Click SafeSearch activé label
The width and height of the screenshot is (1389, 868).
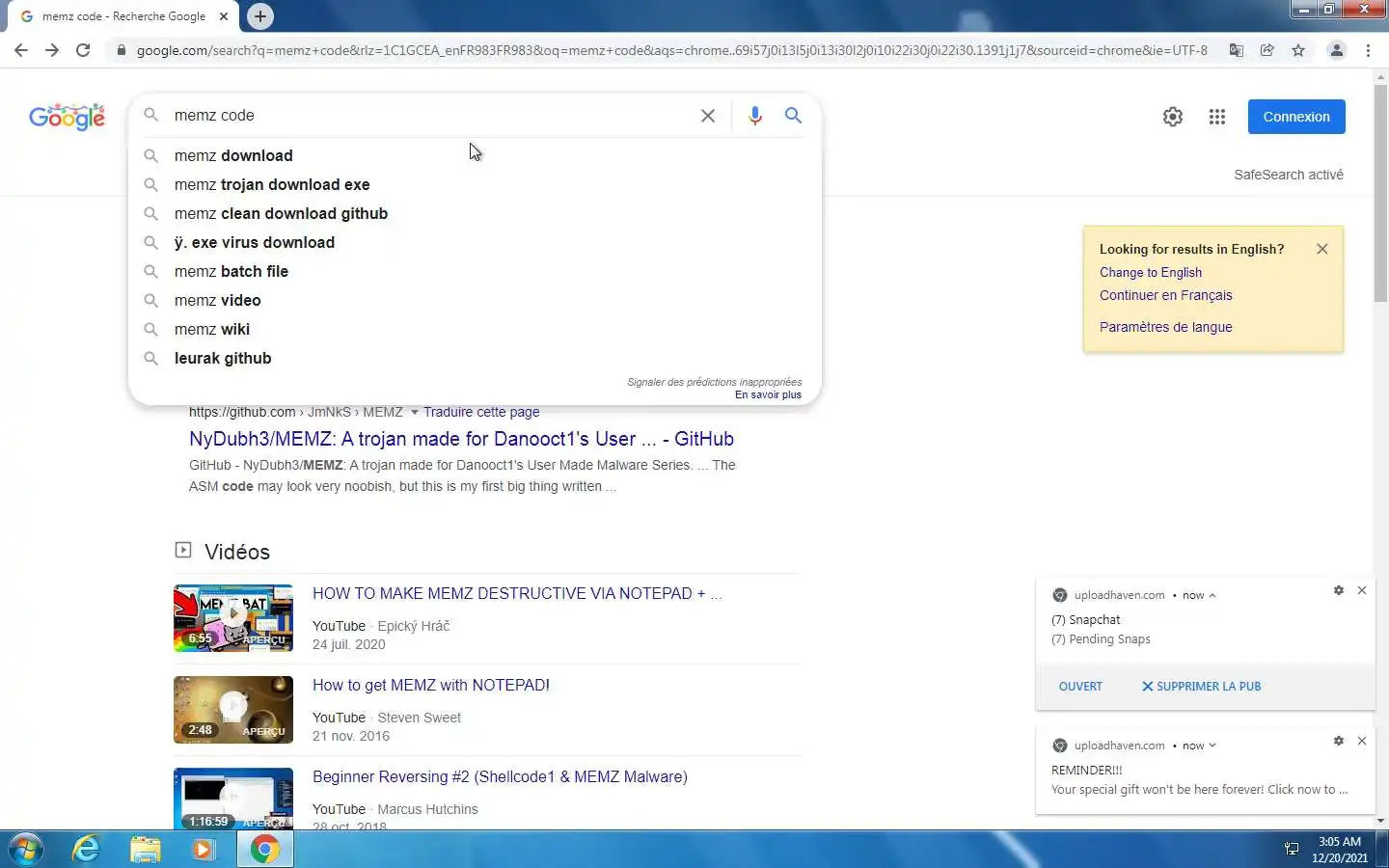coord(1289,175)
